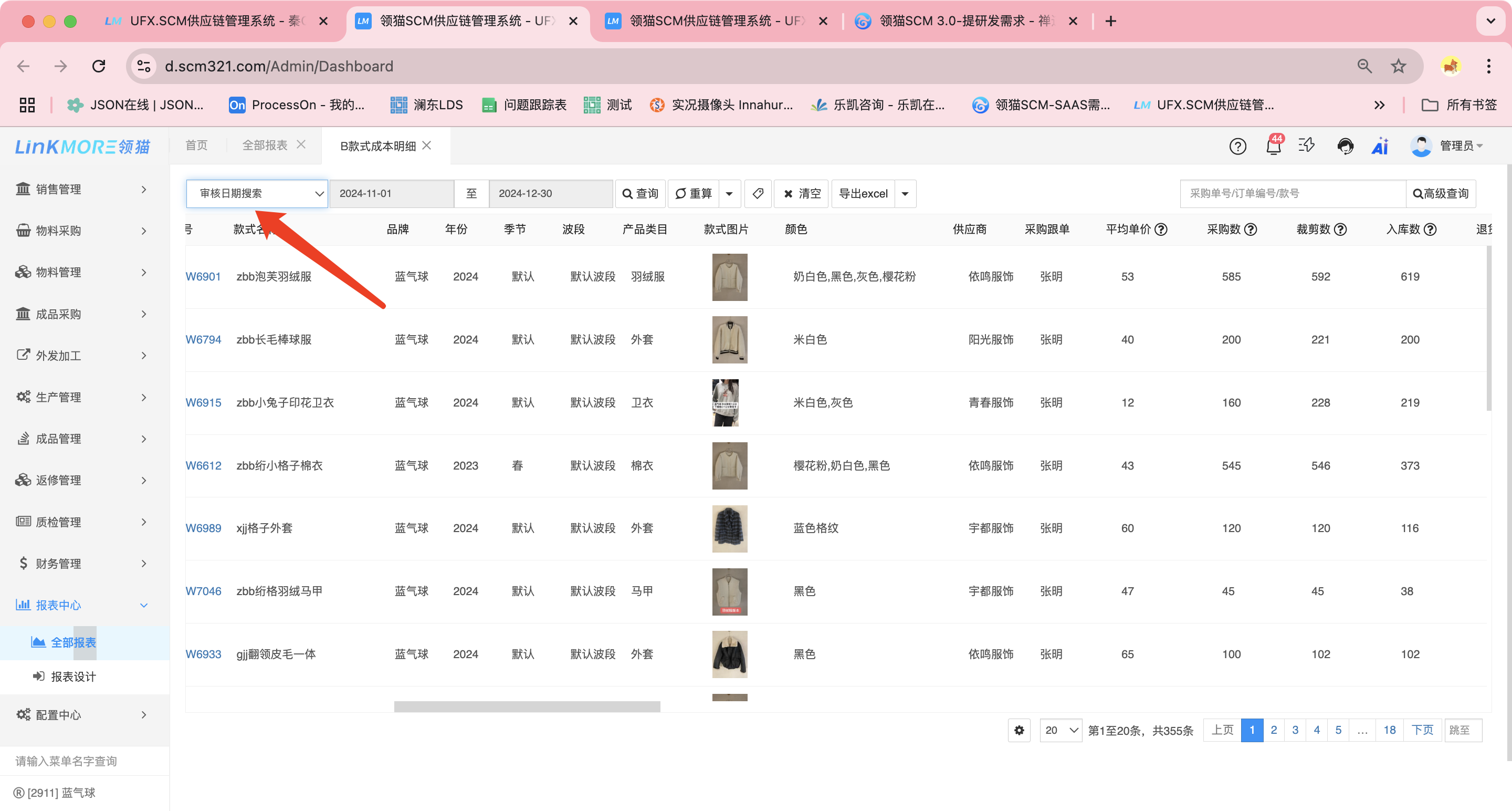Click the customer service headset icon
The height and width of the screenshot is (811, 1512).
(x=1345, y=145)
